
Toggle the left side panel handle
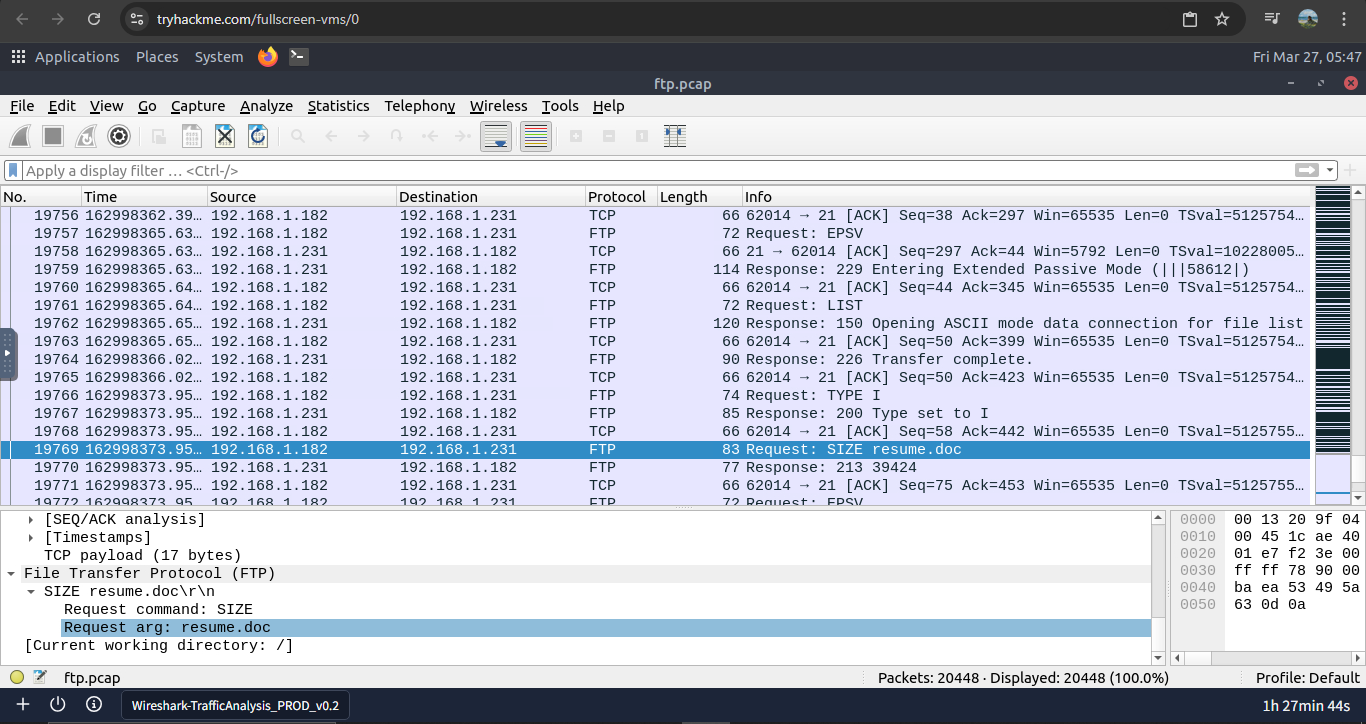[8, 354]
